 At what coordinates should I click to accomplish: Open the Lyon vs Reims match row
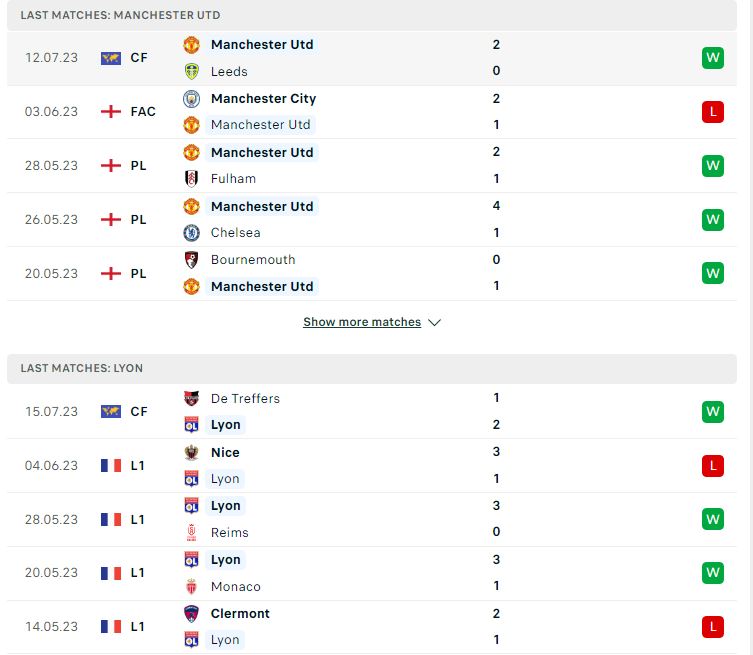click(372, 519)
